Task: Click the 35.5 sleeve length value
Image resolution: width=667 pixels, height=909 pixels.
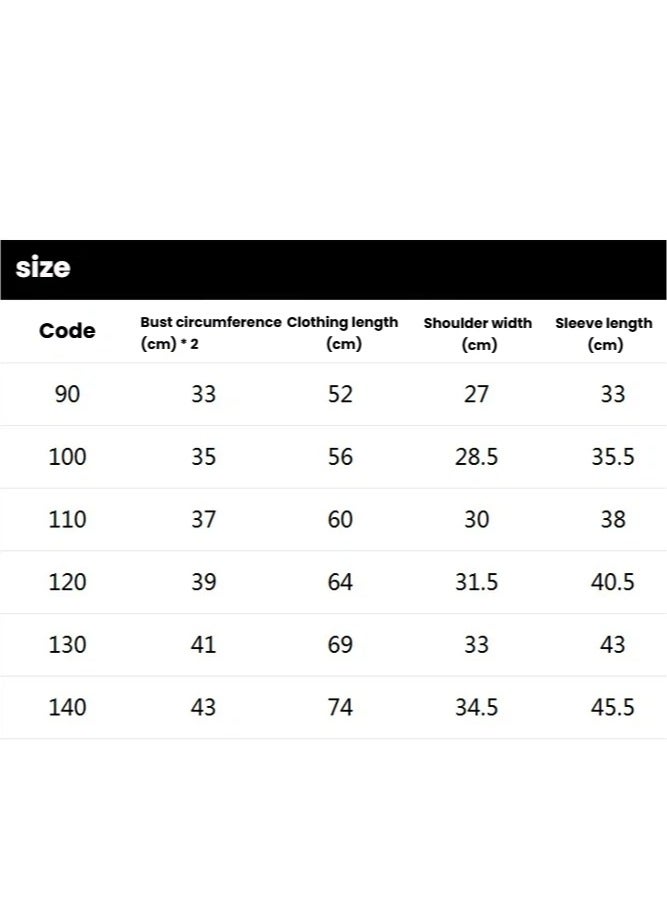Action: tap(612, 457)
